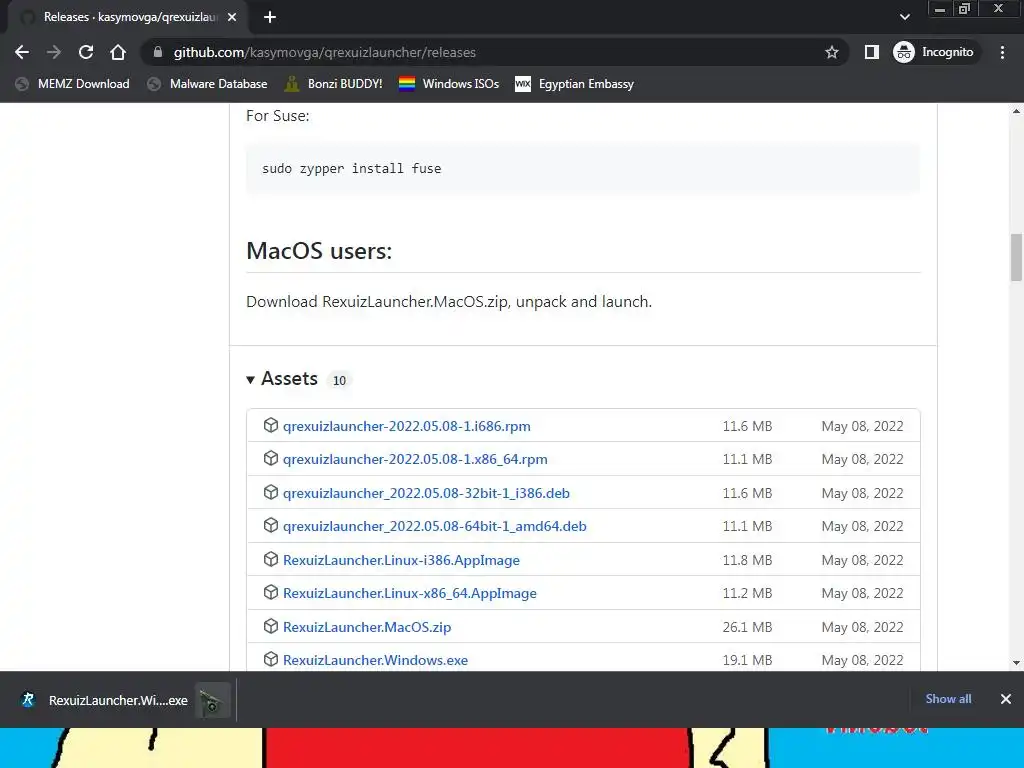Viewport: 1024px width, 768px height.
Task: Open the tab search dropdown chevron
Action: (x=904, y=17)
